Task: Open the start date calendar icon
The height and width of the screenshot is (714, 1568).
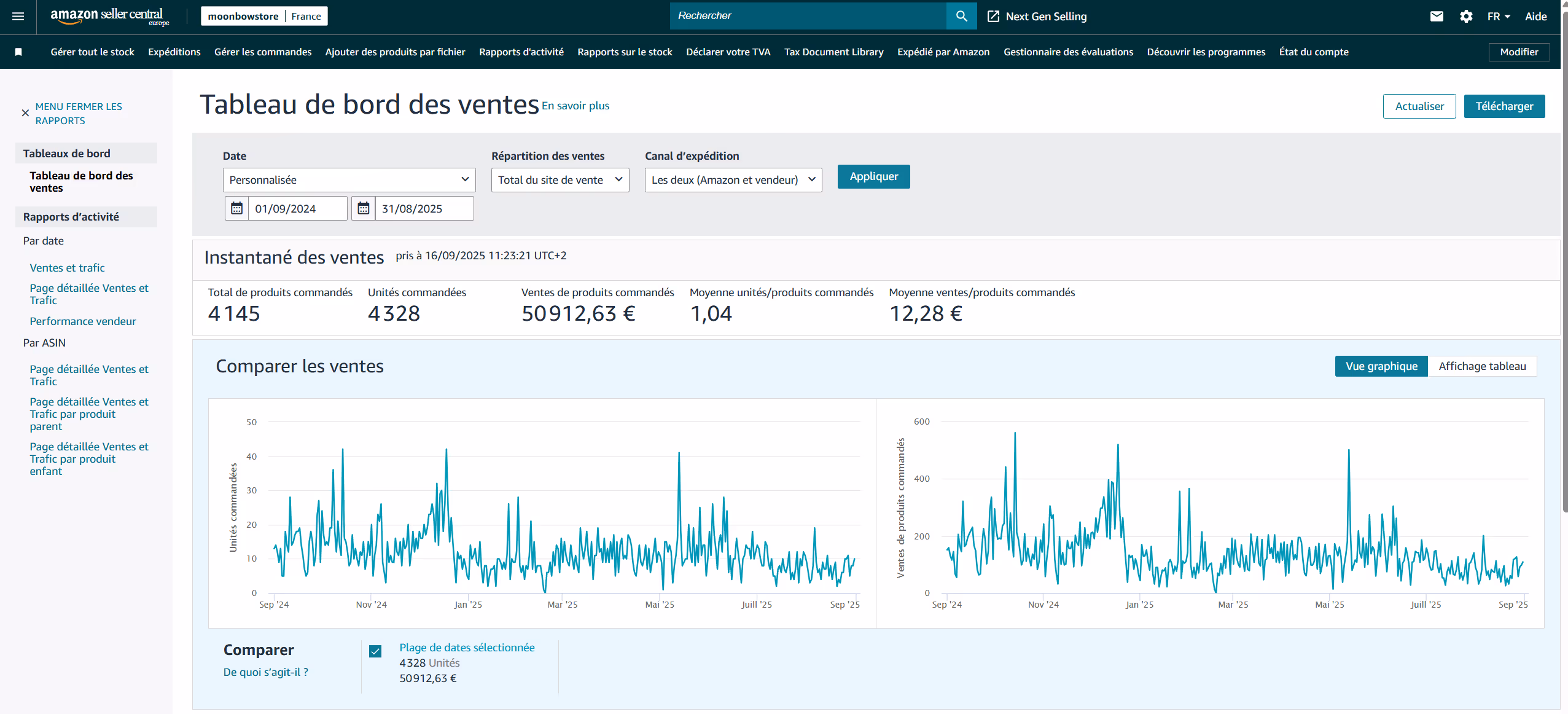Action: click(236, 208)
